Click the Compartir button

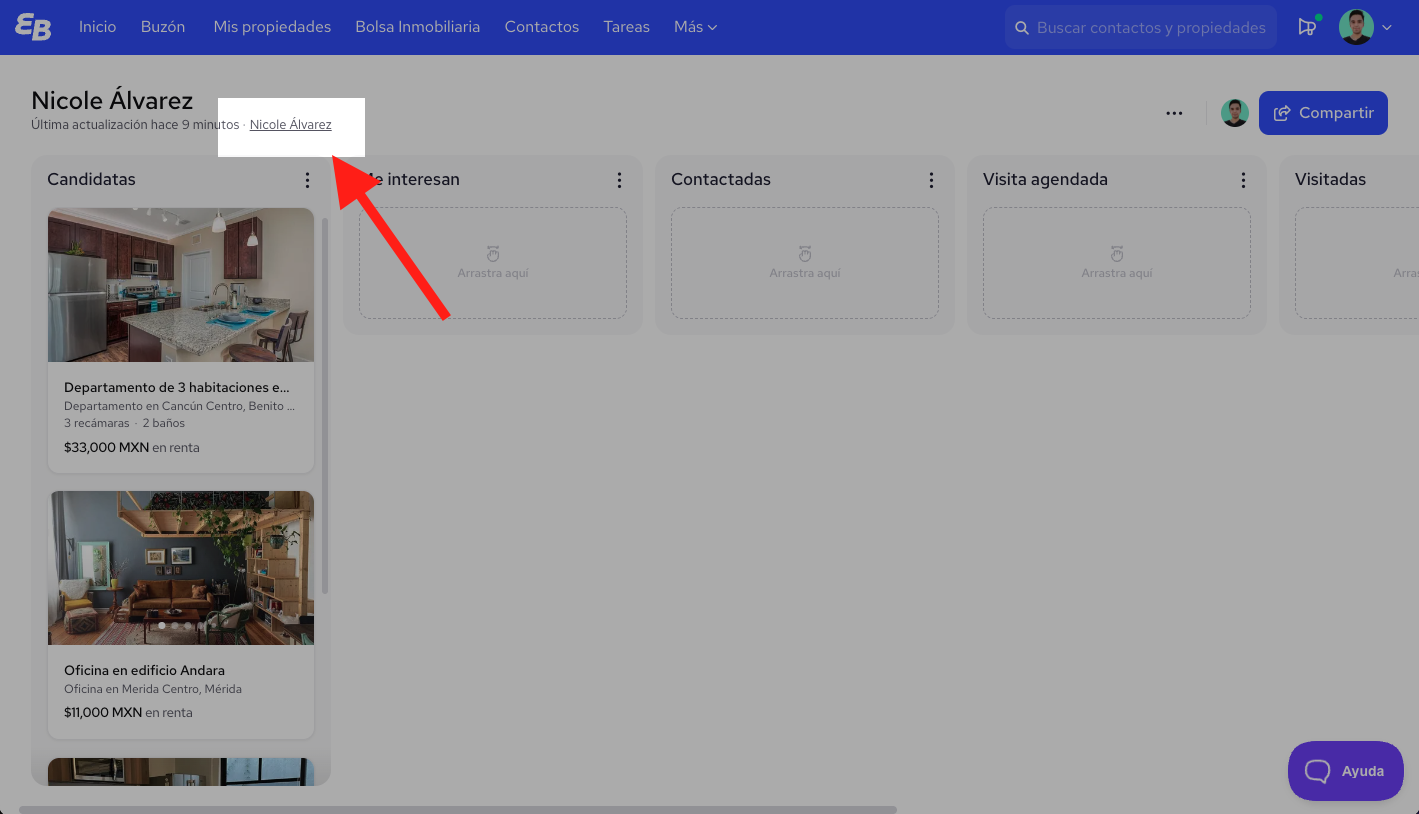tap(1323, 113)
